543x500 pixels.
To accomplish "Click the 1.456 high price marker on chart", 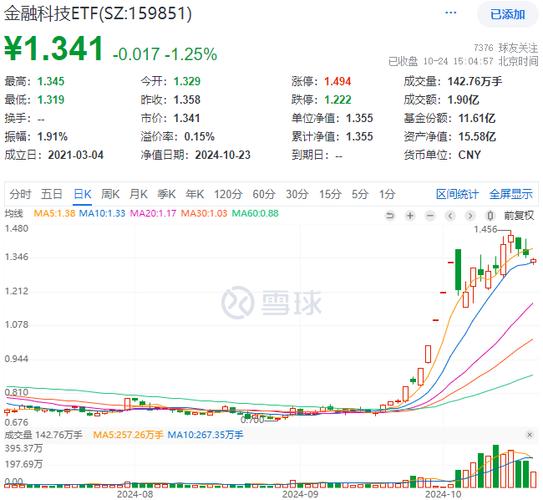I will point(486,229).
